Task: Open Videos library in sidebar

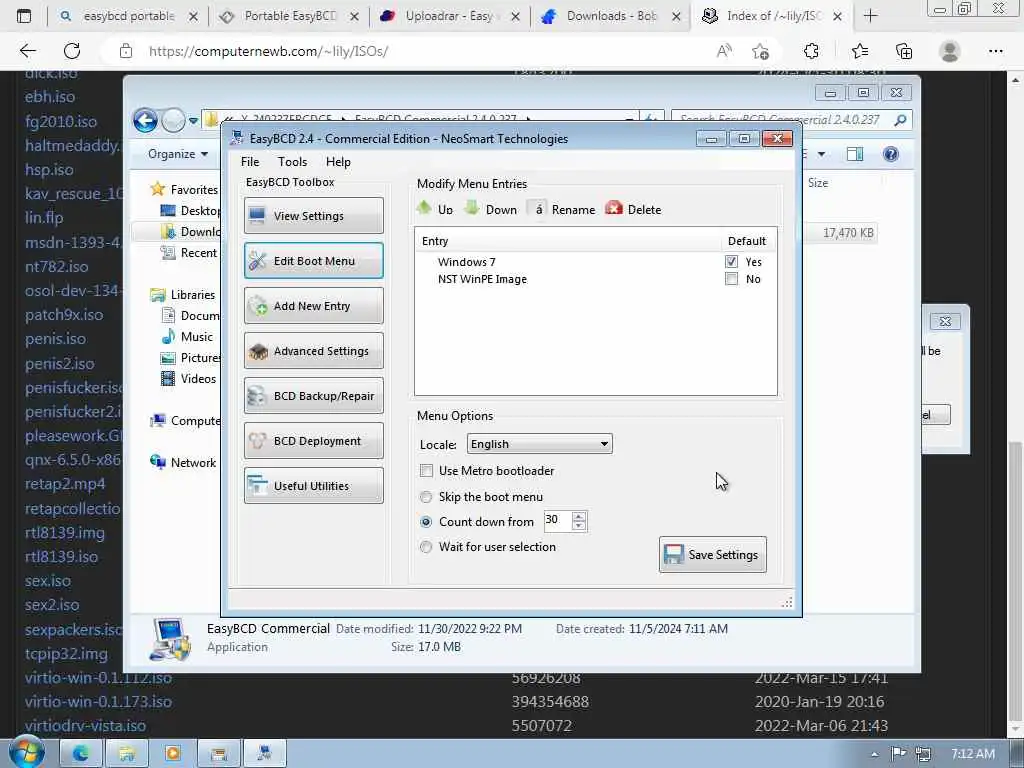Action: [197, 379]
